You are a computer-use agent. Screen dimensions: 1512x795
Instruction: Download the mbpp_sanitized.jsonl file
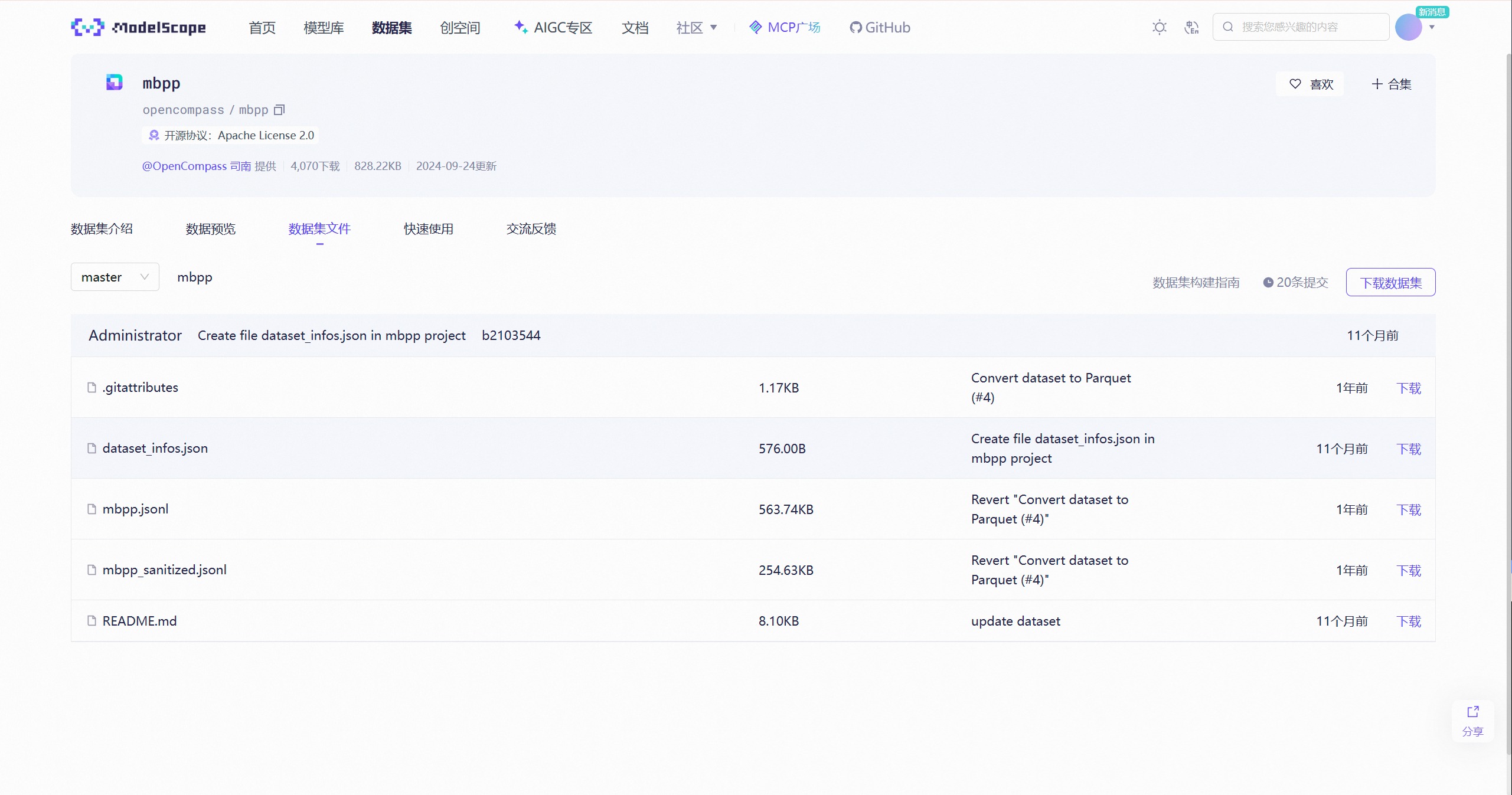pyautogui.click(x=1409, y=570)
